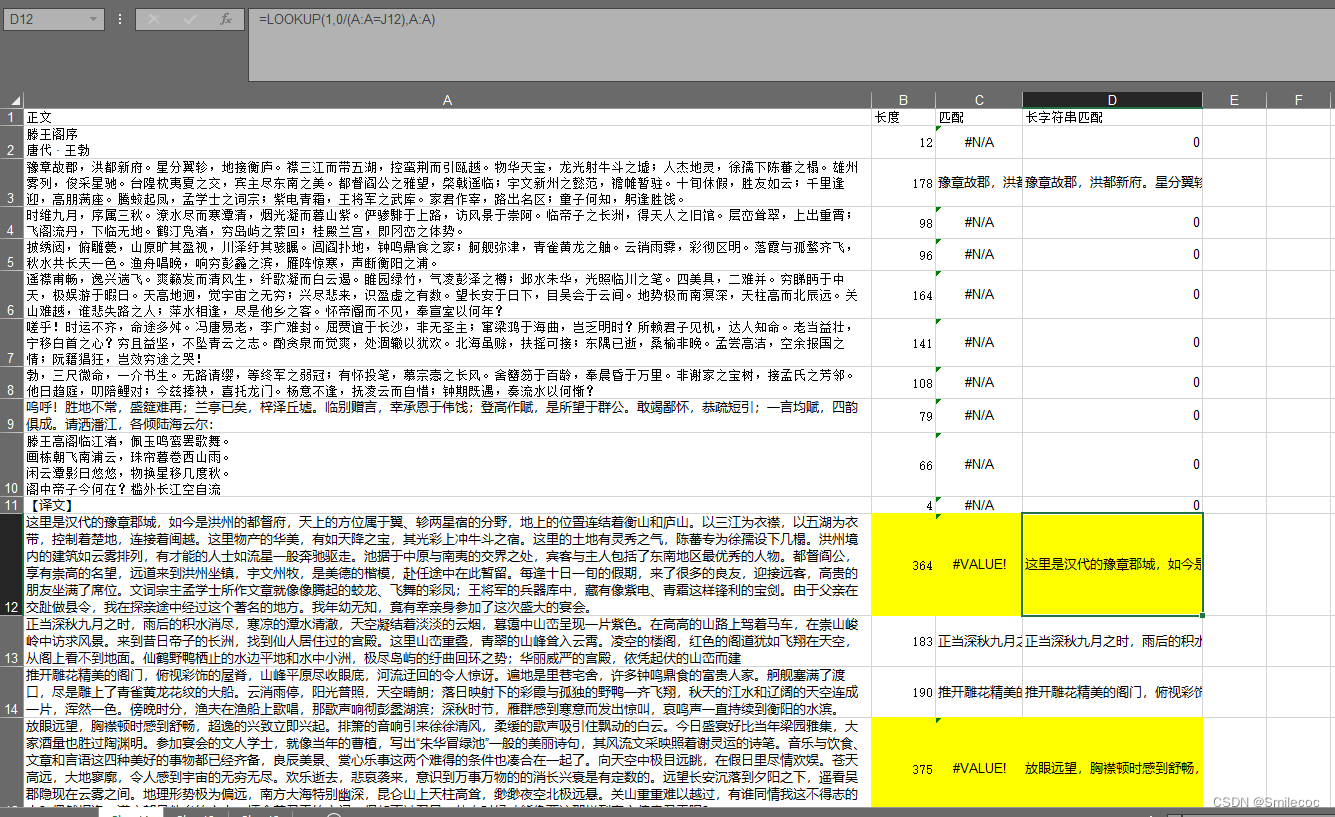Select row 13 header
The image size is (1335, 817).
[x=12, y=641]
